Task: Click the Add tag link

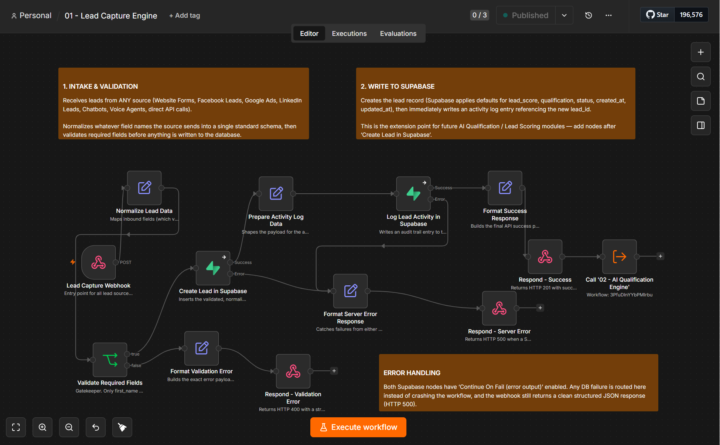Action: point(185,15)
